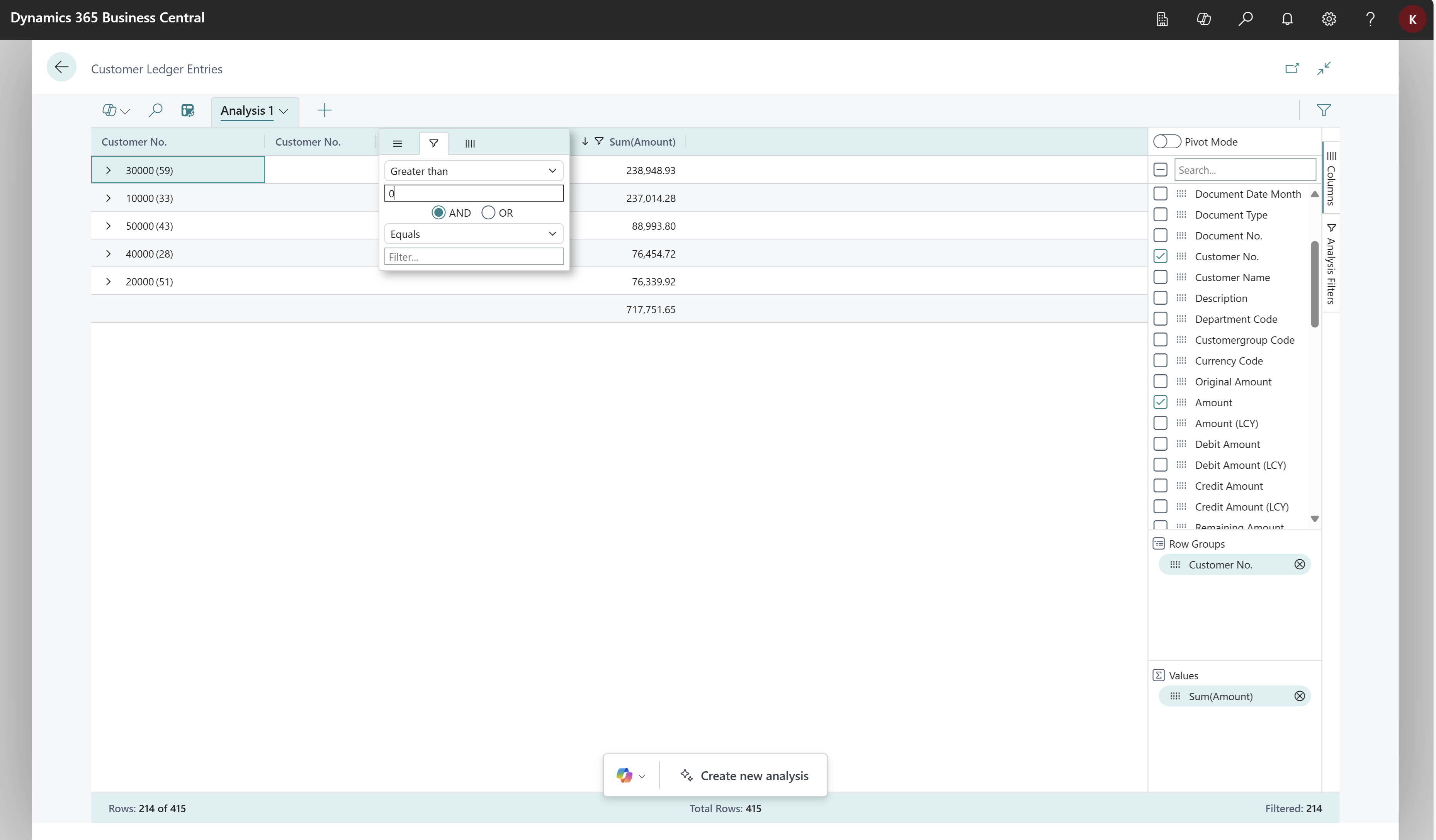Click the Customer Ledger Entries menu item
The width and height of the screenshot is (1436, 840).
coord(157,68)
